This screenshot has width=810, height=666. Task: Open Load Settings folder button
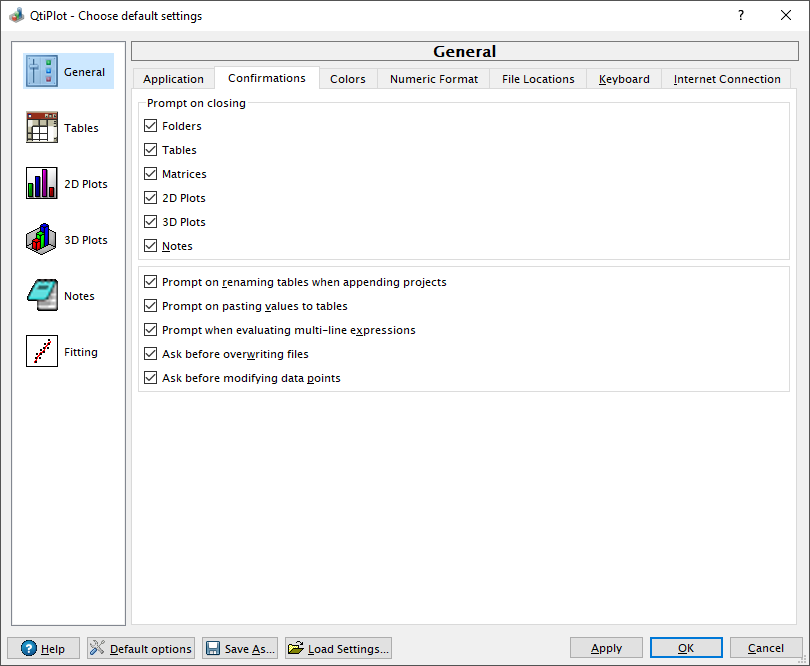click(338, 648)
